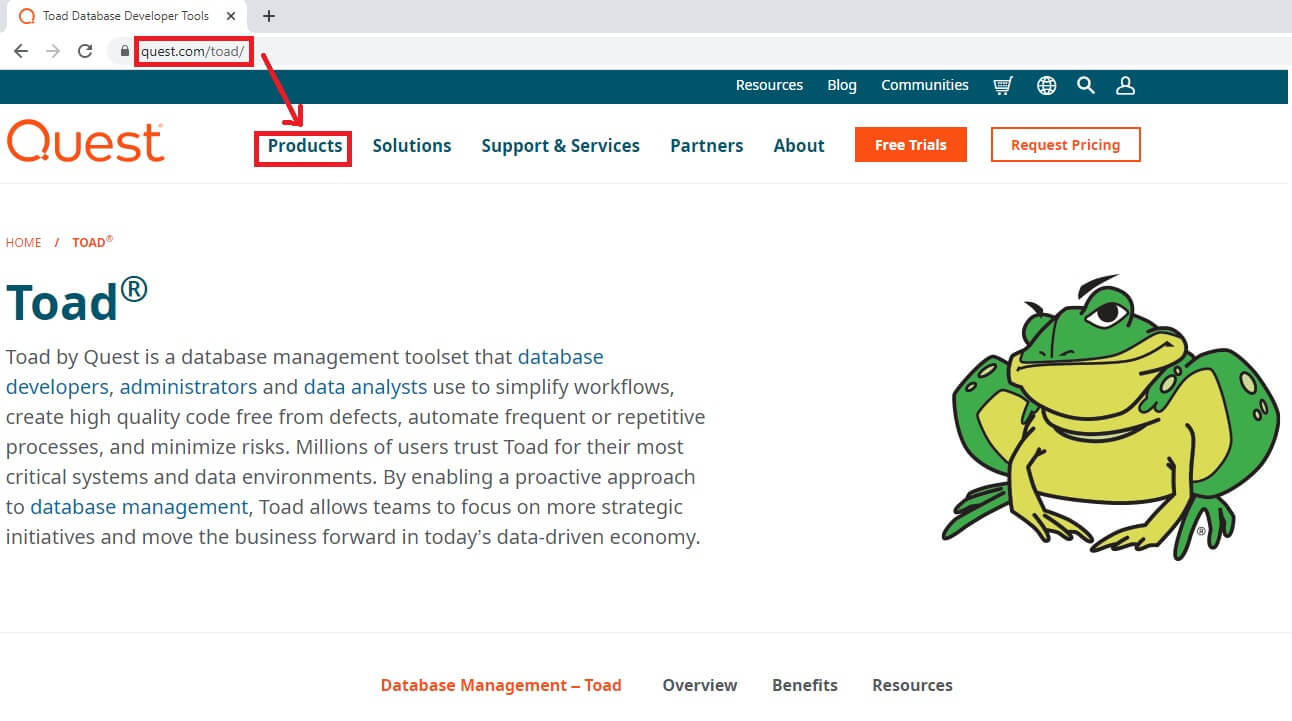Open the Resources link in the top bar
The height and width of the screenshot is (721, 1292).
769,86
